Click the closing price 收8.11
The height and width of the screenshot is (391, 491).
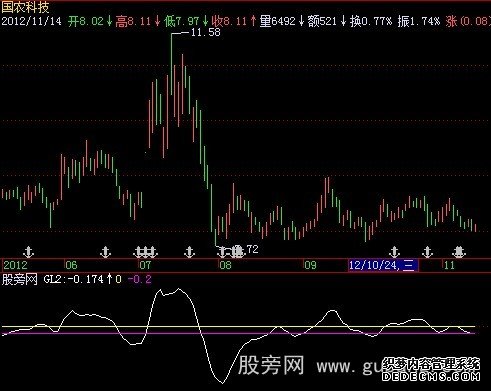[x=229, y=22]
